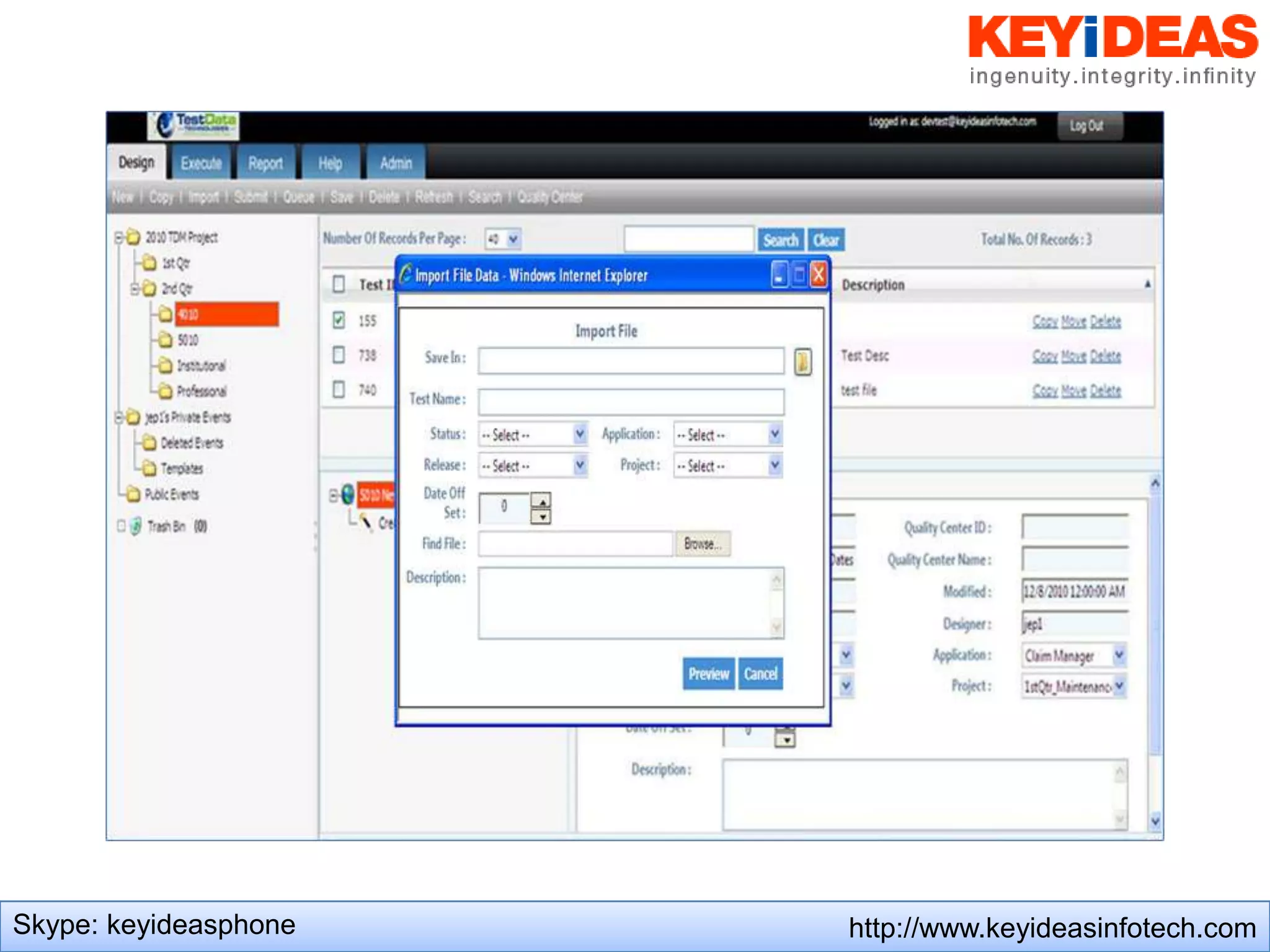Click the Deleted Events folder icon
Image resolution: width=1270 pixels, height=952 pixels.
point(149,443)
